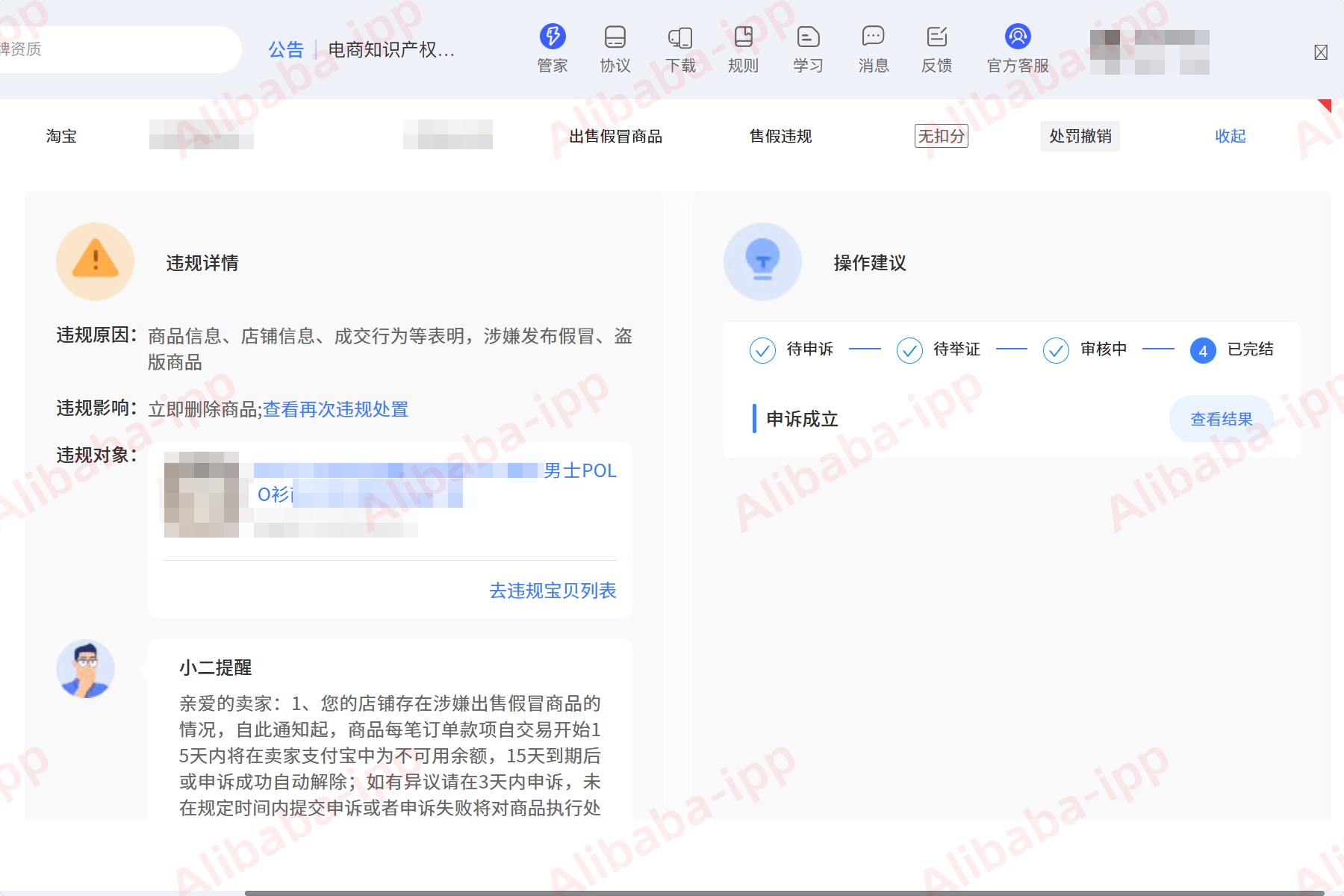1344x896 pixels.
Task: Click the 反馈 feedback icon
Action: (937, 36)
